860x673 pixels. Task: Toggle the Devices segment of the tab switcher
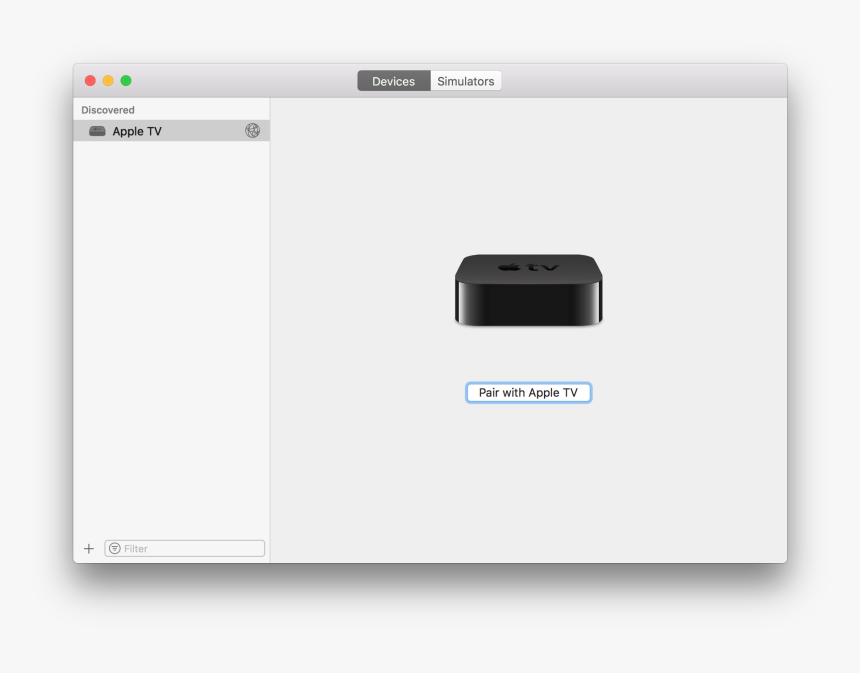393,80
